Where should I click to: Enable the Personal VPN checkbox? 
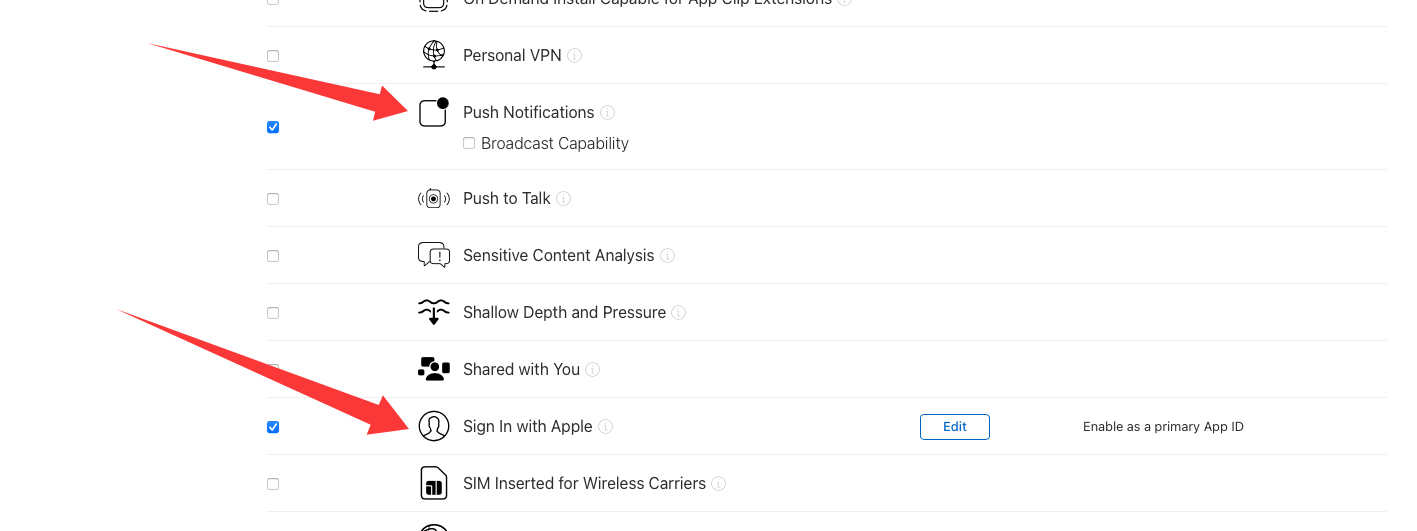click(x=273, y=56)
